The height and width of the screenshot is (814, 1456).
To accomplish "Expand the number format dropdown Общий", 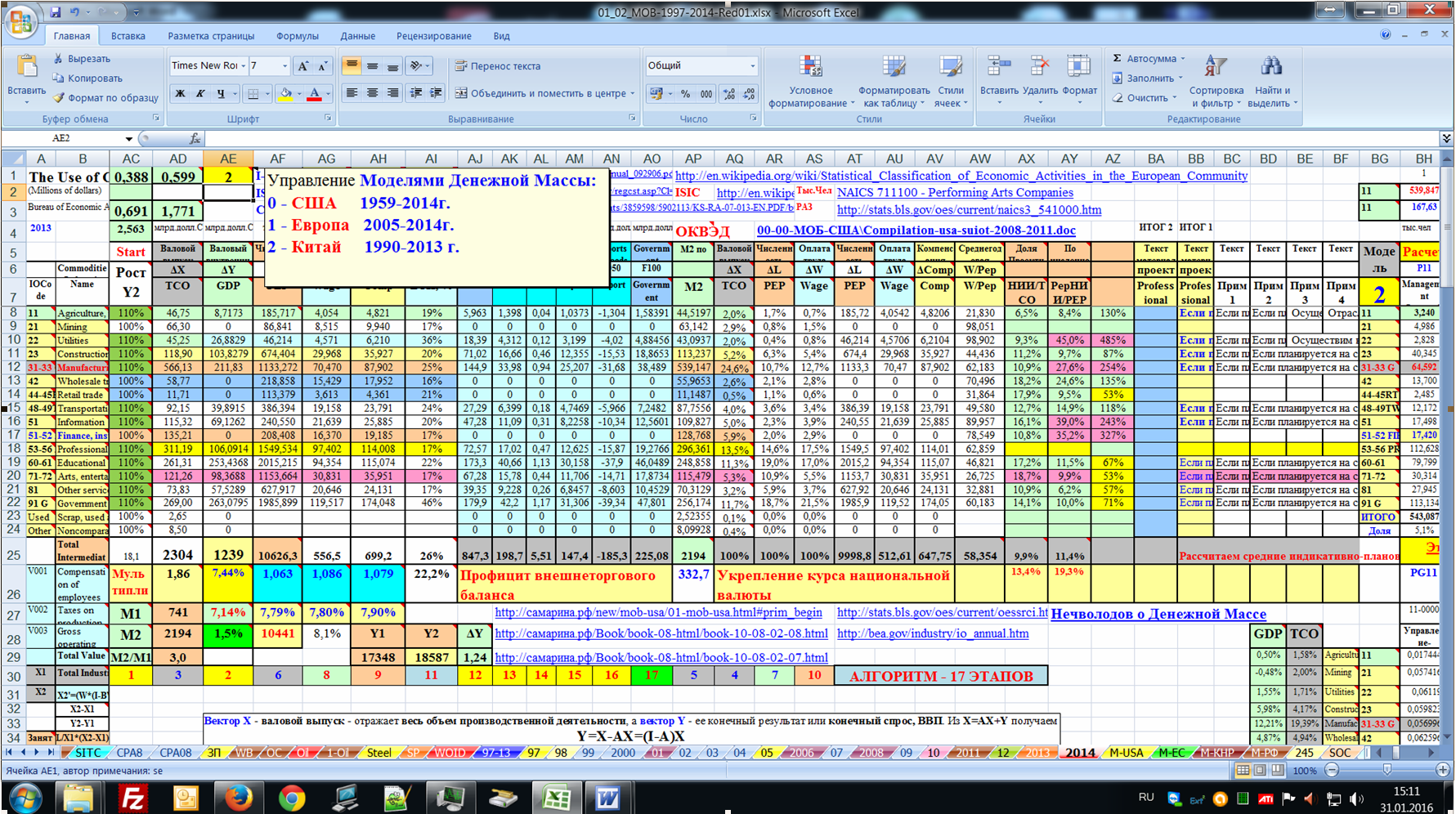I will coord(752,66).
